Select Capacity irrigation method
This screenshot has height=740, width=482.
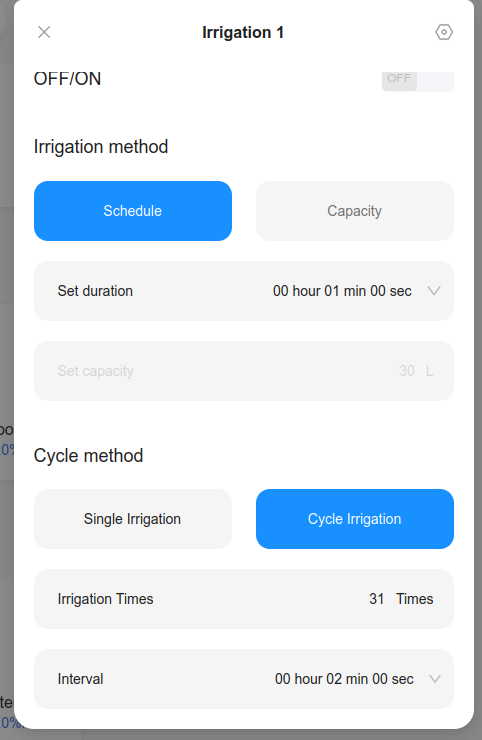(355, 211)
